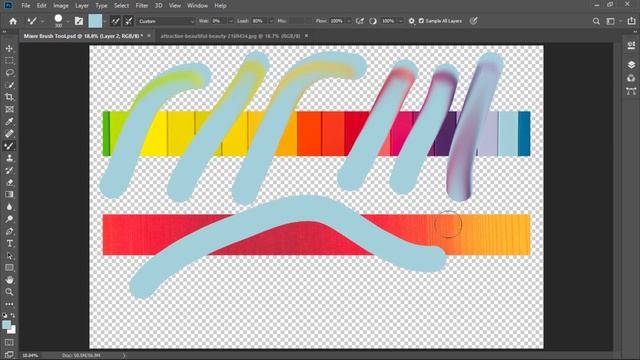The image size is (640, 360).
Task: Select the Zoom tool
Action: click(x=9, y=292)
